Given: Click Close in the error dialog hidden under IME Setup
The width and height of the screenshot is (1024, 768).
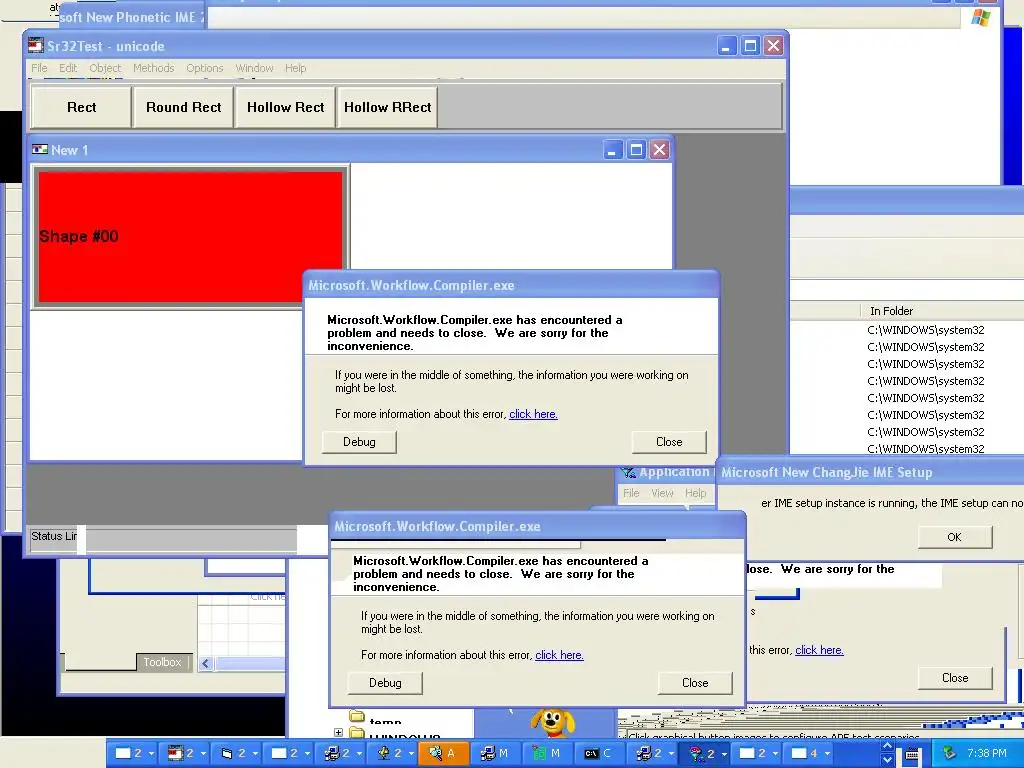Looking at the screenshot, I should tap(955, 678).
